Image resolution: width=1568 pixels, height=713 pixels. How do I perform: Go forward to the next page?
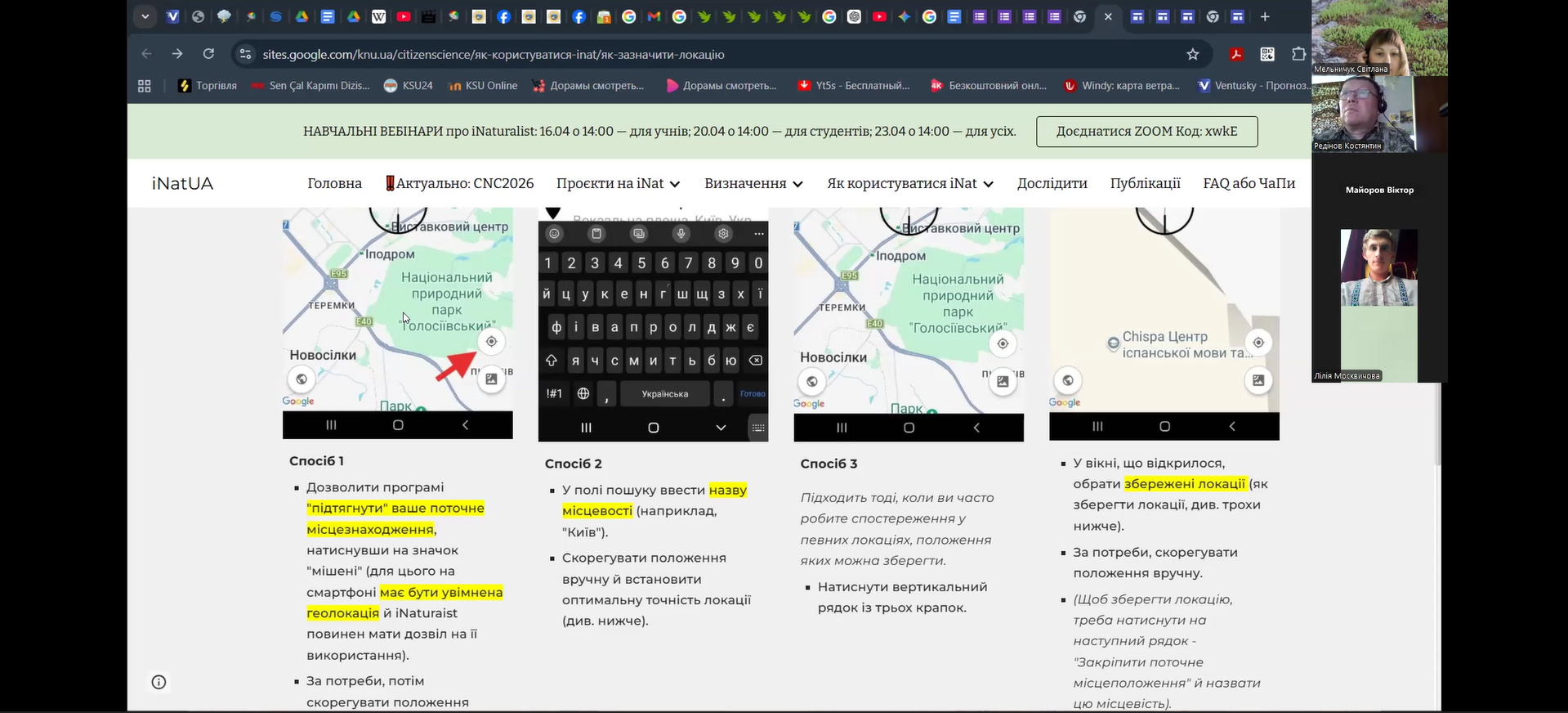[177, 54]
